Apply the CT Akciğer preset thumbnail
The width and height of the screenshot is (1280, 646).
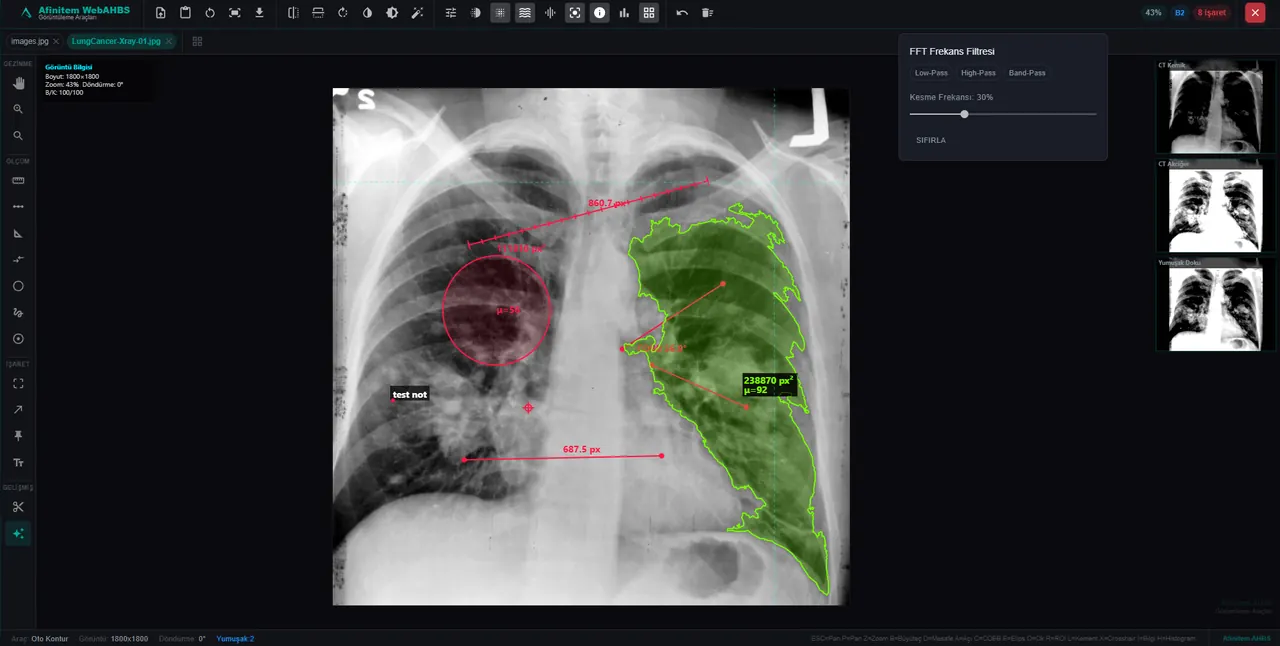(1215, 205)
